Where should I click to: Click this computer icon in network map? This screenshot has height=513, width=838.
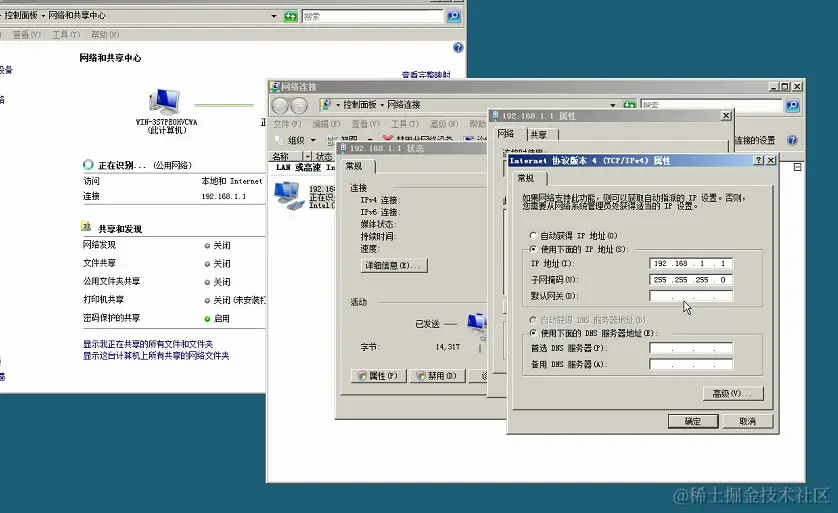[165, 102]
